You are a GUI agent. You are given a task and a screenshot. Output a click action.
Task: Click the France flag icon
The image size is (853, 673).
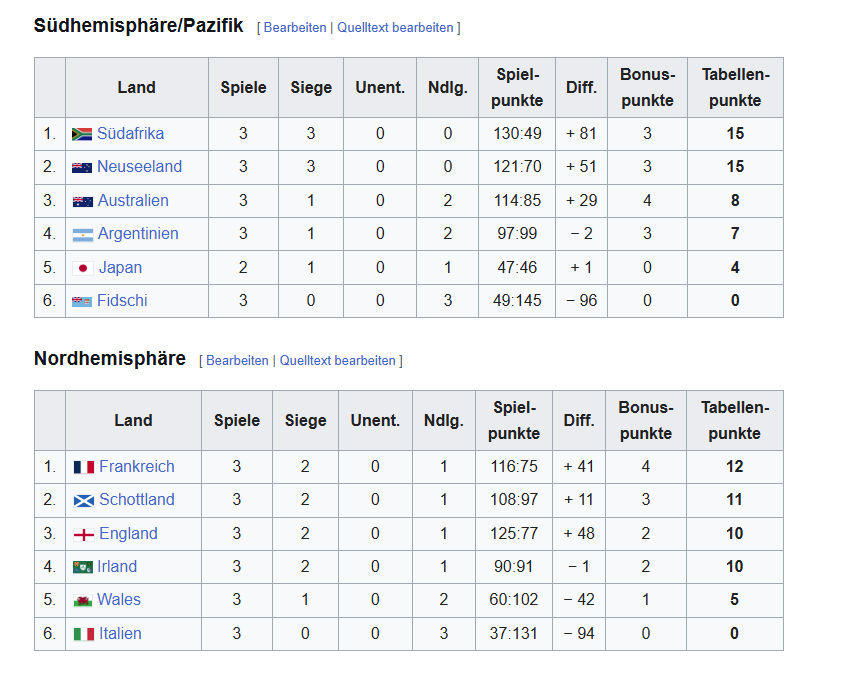tap(84, 467)
